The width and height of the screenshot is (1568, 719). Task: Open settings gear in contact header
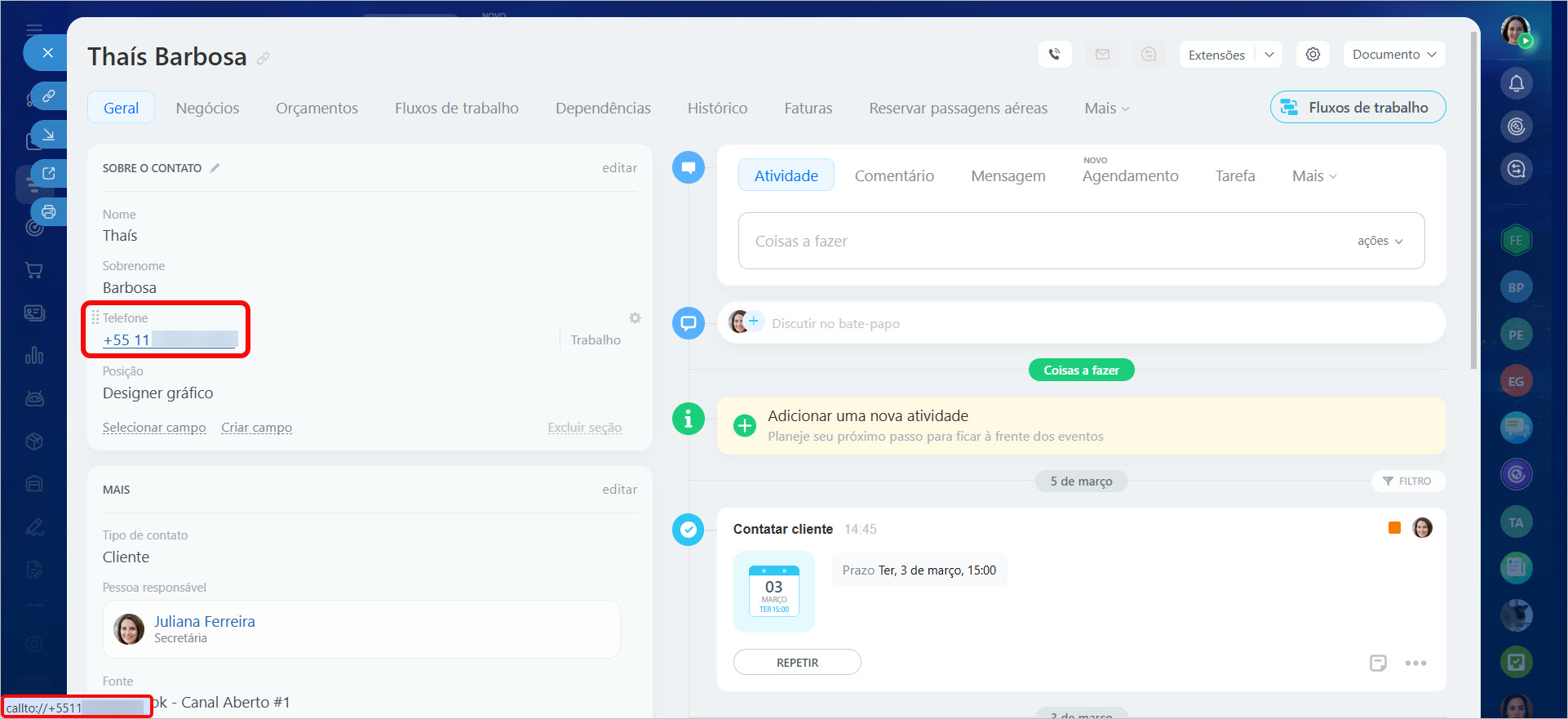click(1313, 55)
